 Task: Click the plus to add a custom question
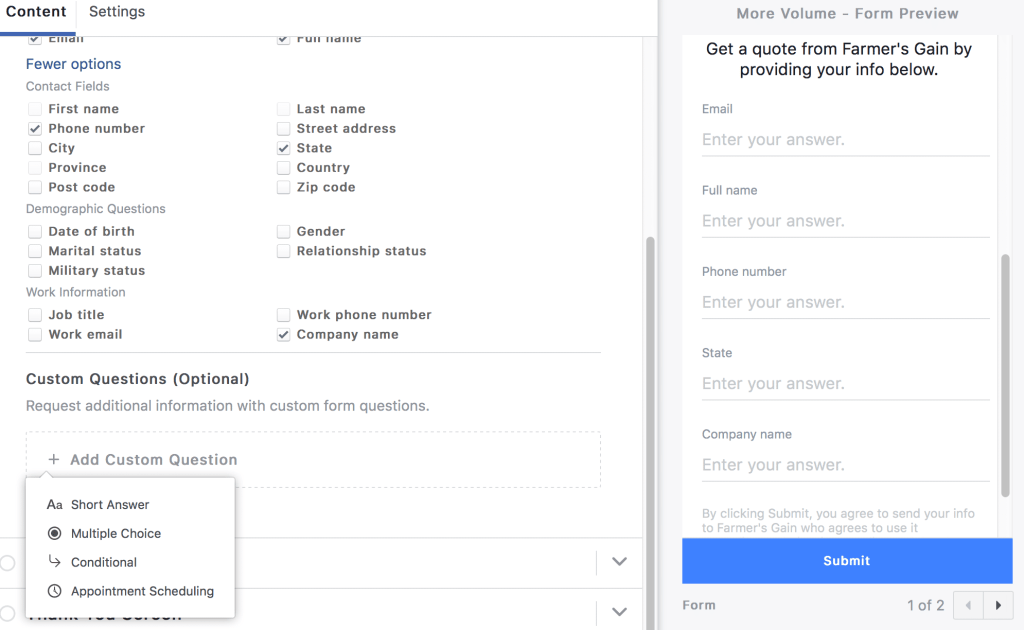(55, 459)
